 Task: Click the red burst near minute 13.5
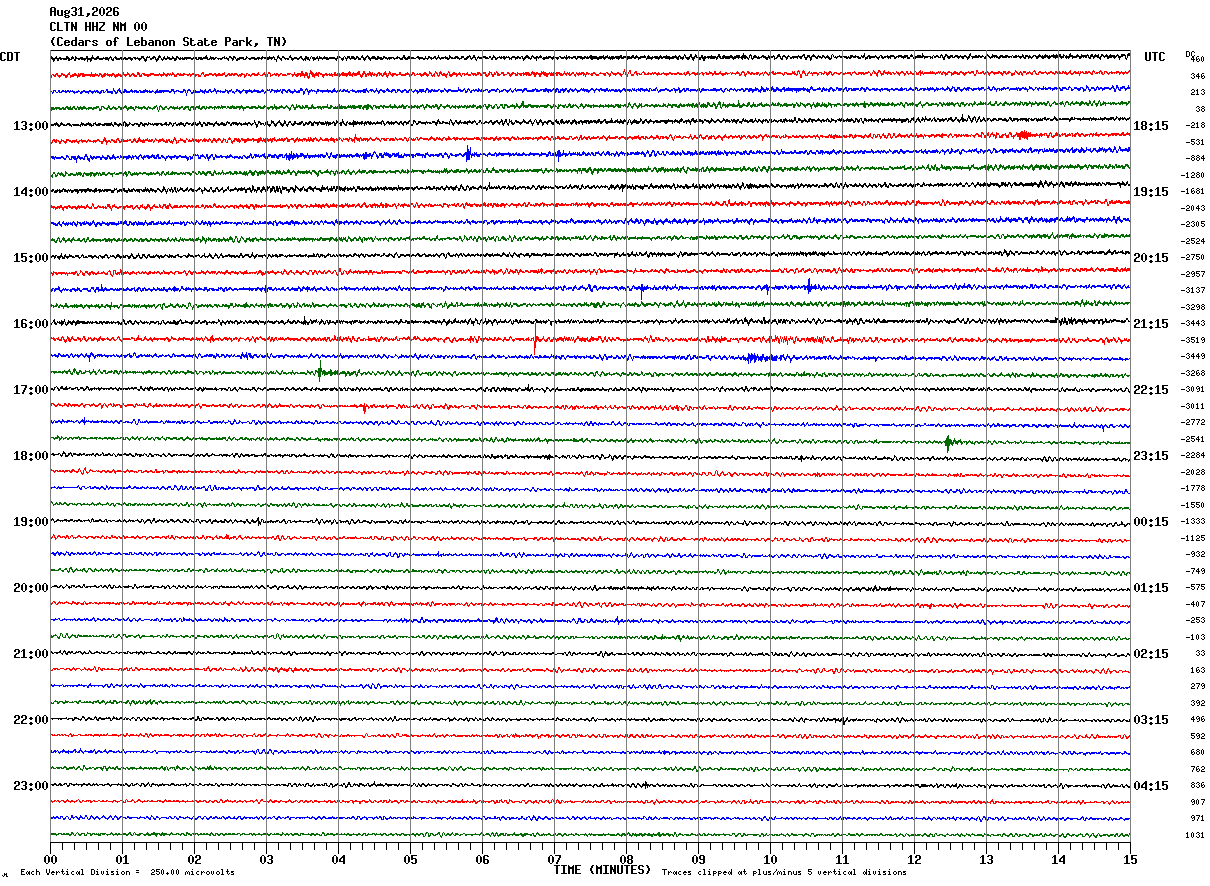pyautogui.click(x=1022, y=135)
